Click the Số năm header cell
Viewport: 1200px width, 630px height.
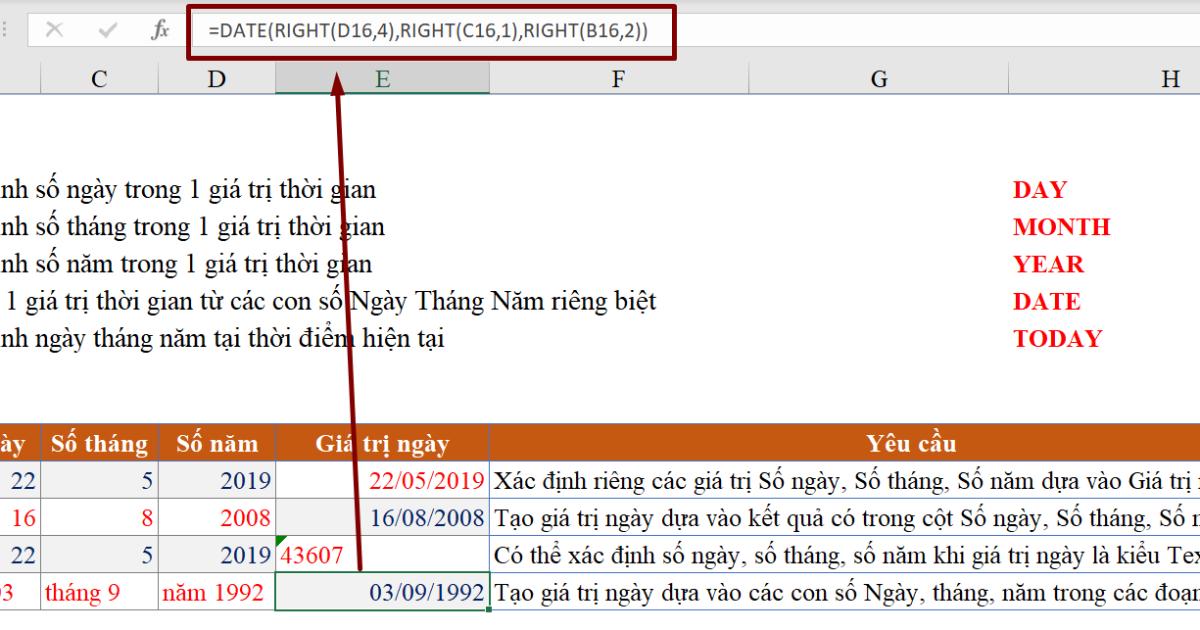click(x=216, y=443)
